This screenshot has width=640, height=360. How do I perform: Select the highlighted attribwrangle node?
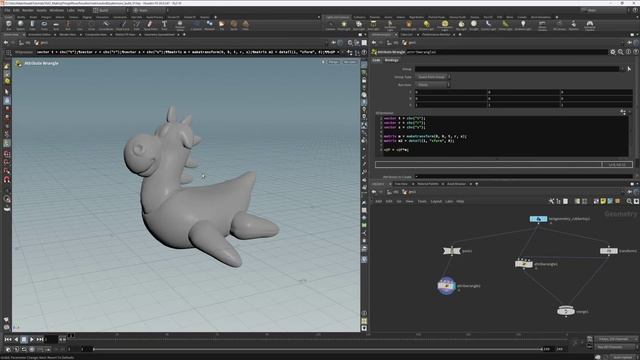click(447, 286)
